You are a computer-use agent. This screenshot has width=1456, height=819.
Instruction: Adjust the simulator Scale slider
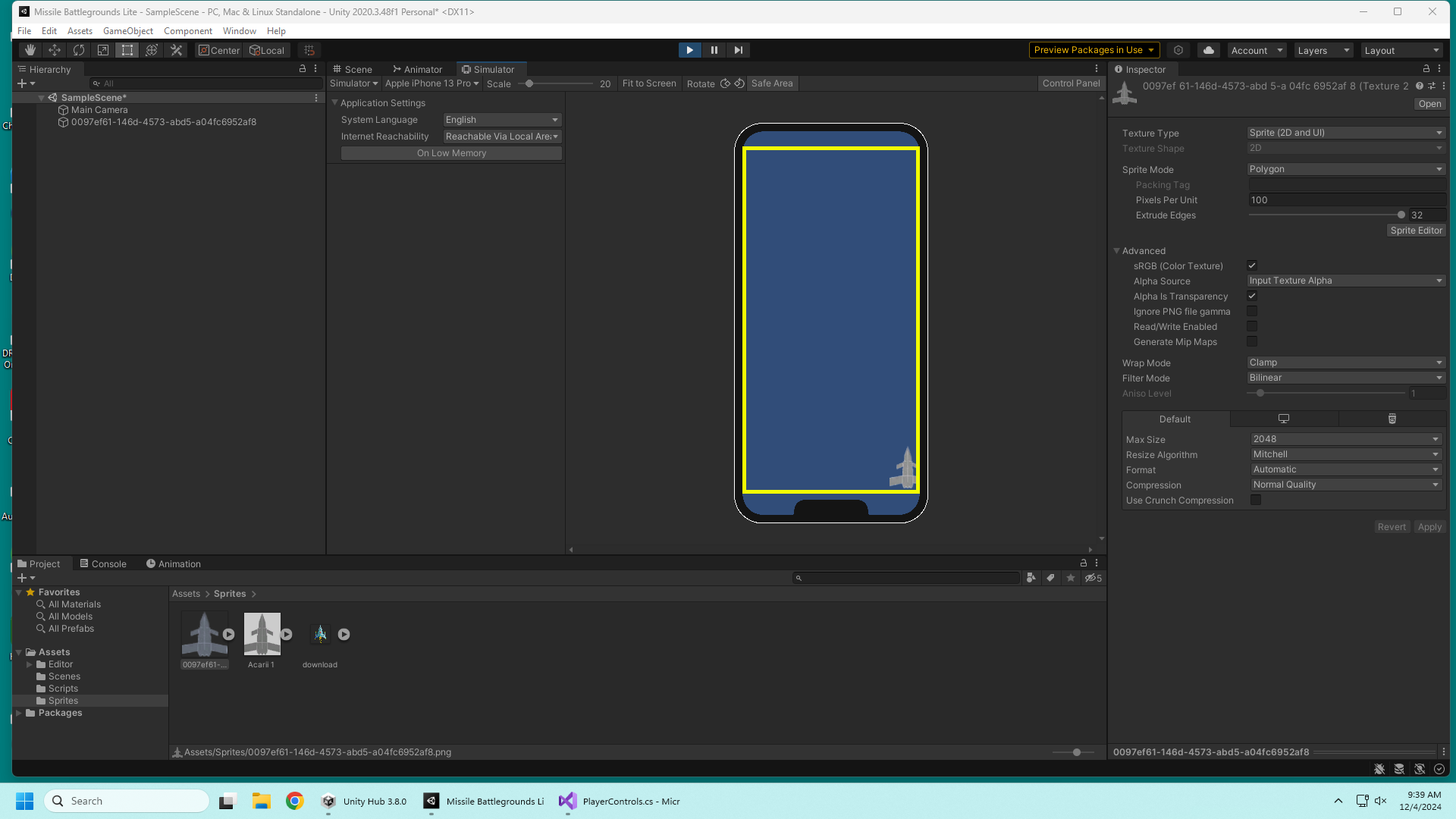click(529, 83)
